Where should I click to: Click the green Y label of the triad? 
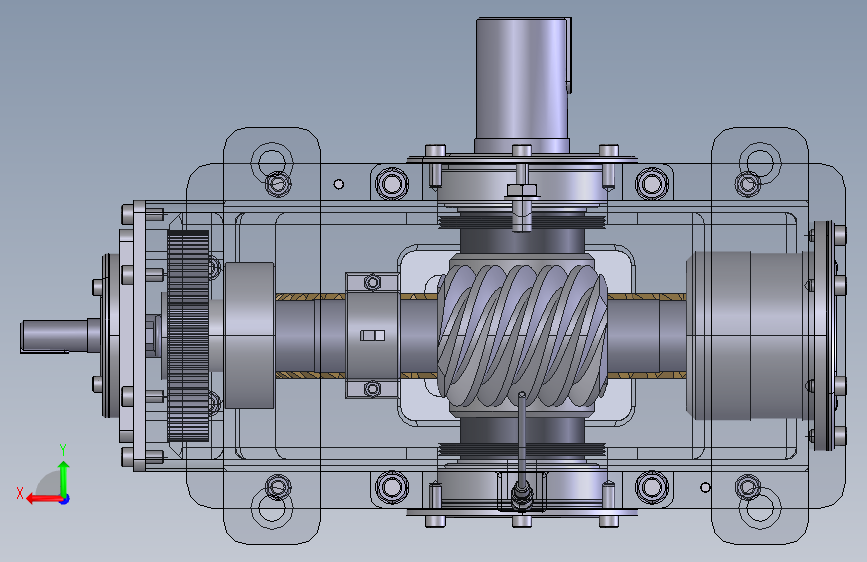pos(63,449)
